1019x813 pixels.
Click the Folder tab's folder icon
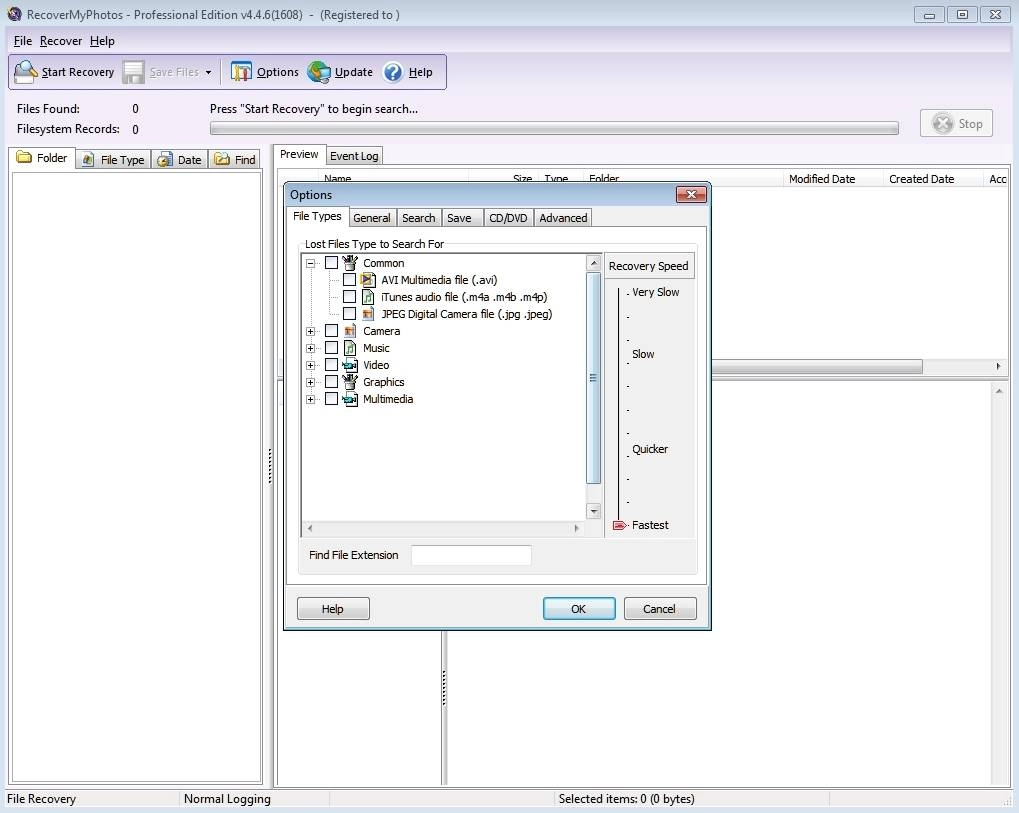[x=24, y=157]
